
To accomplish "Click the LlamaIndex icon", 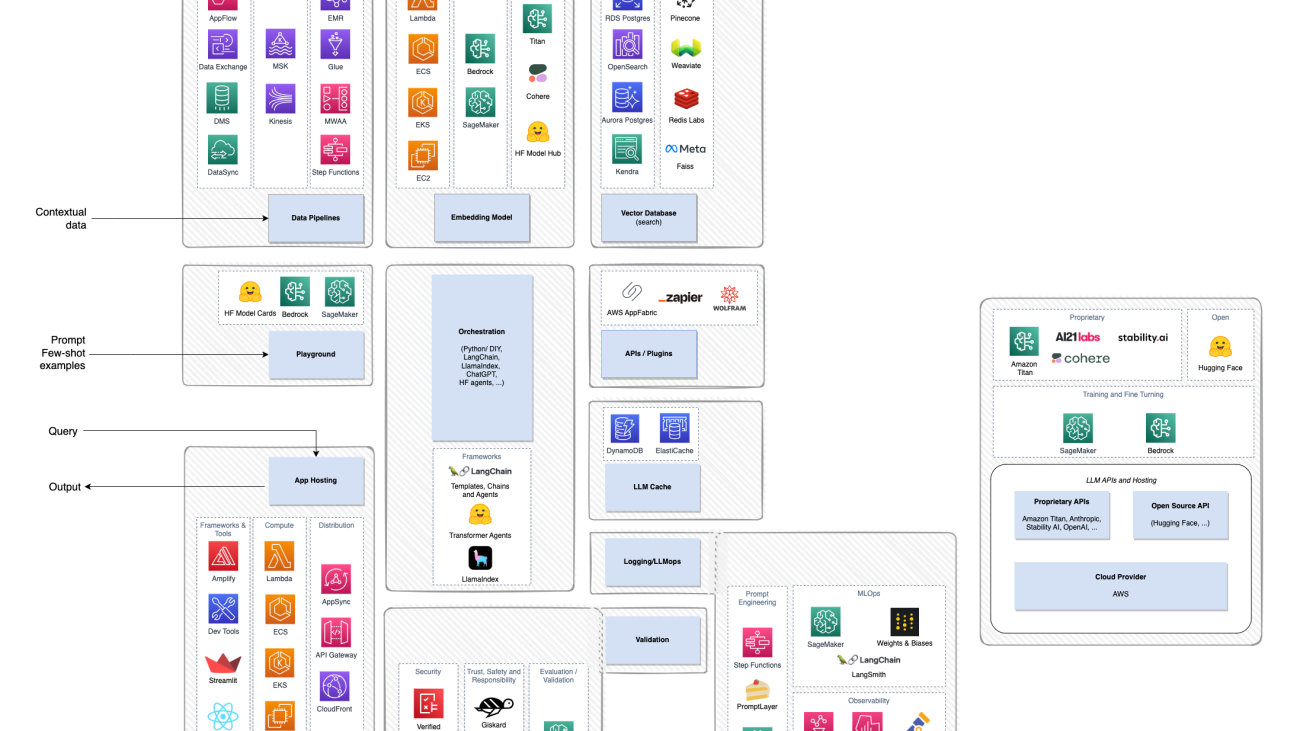I will tap(480, 558).
